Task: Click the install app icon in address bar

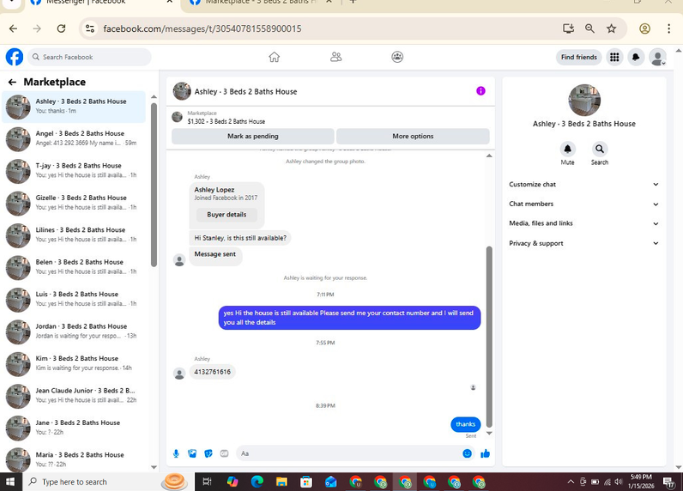Action: pos(568,29)
